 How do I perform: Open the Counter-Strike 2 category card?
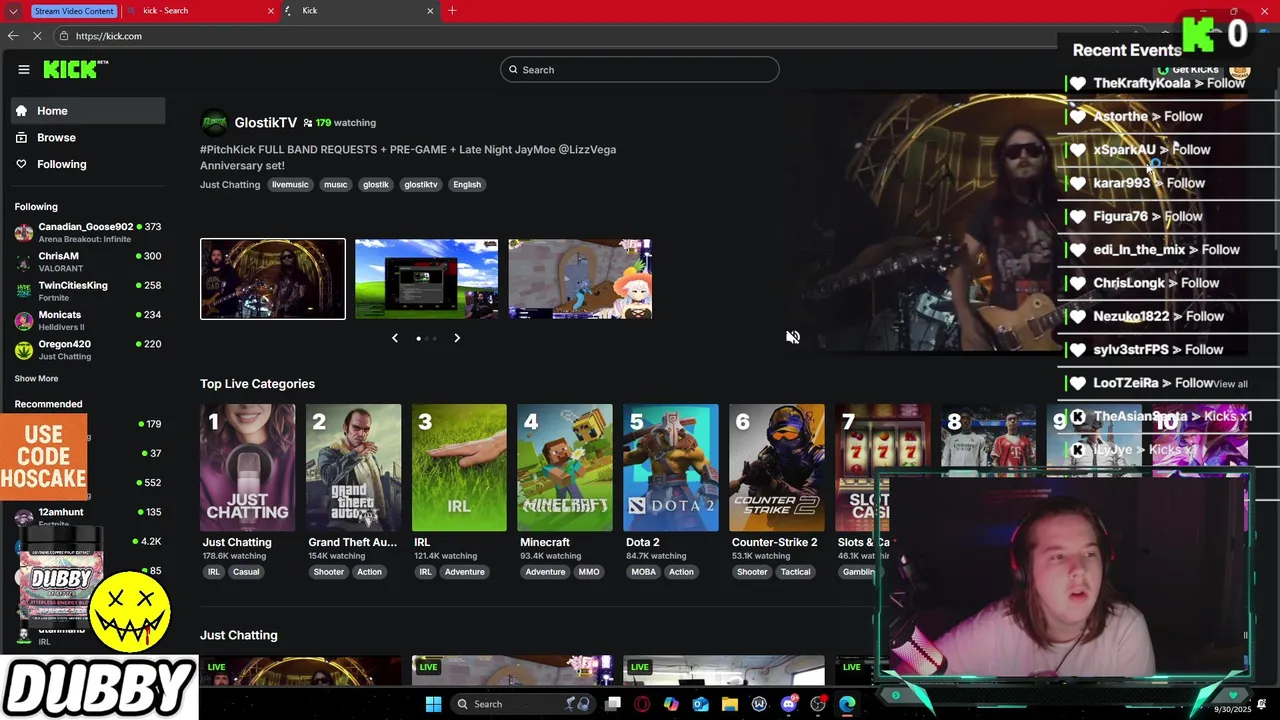777,467
